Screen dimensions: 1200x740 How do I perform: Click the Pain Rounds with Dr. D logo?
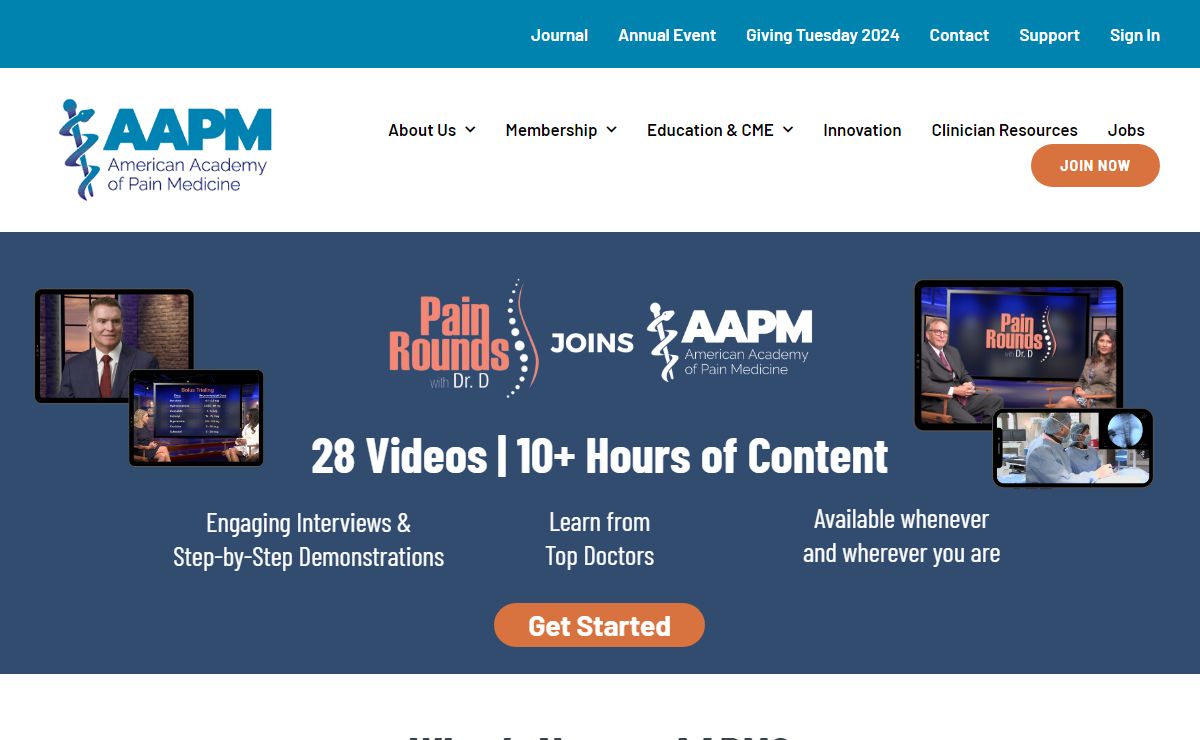(x=462, y=340)
